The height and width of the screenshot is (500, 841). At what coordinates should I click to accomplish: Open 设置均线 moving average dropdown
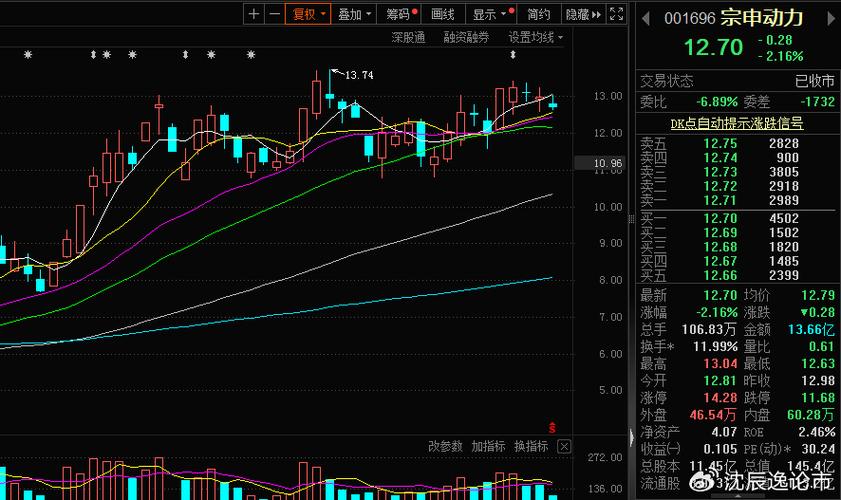535,38
